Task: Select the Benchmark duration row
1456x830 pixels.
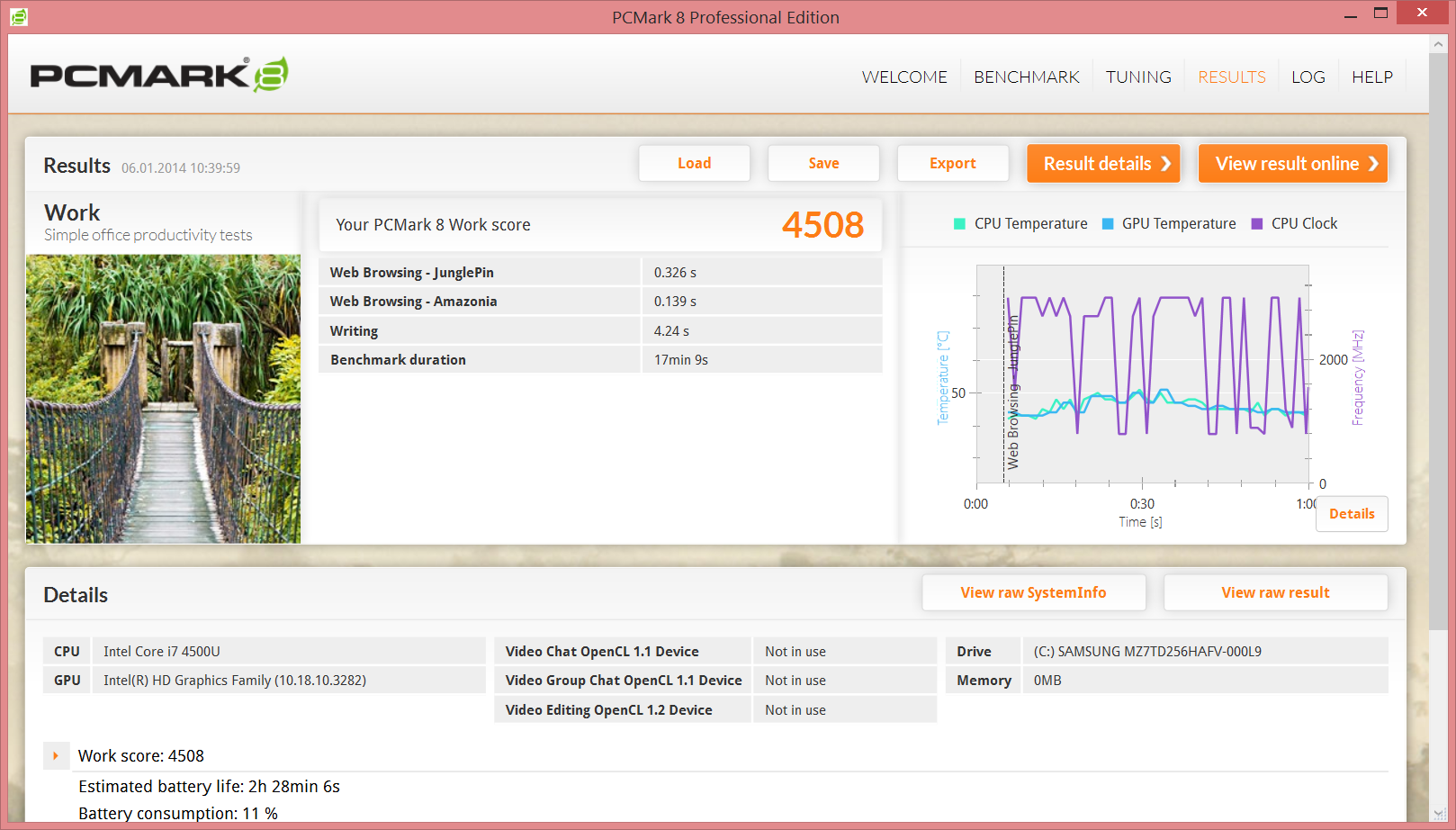Action: pyautogui.click(x=600, y=359)
